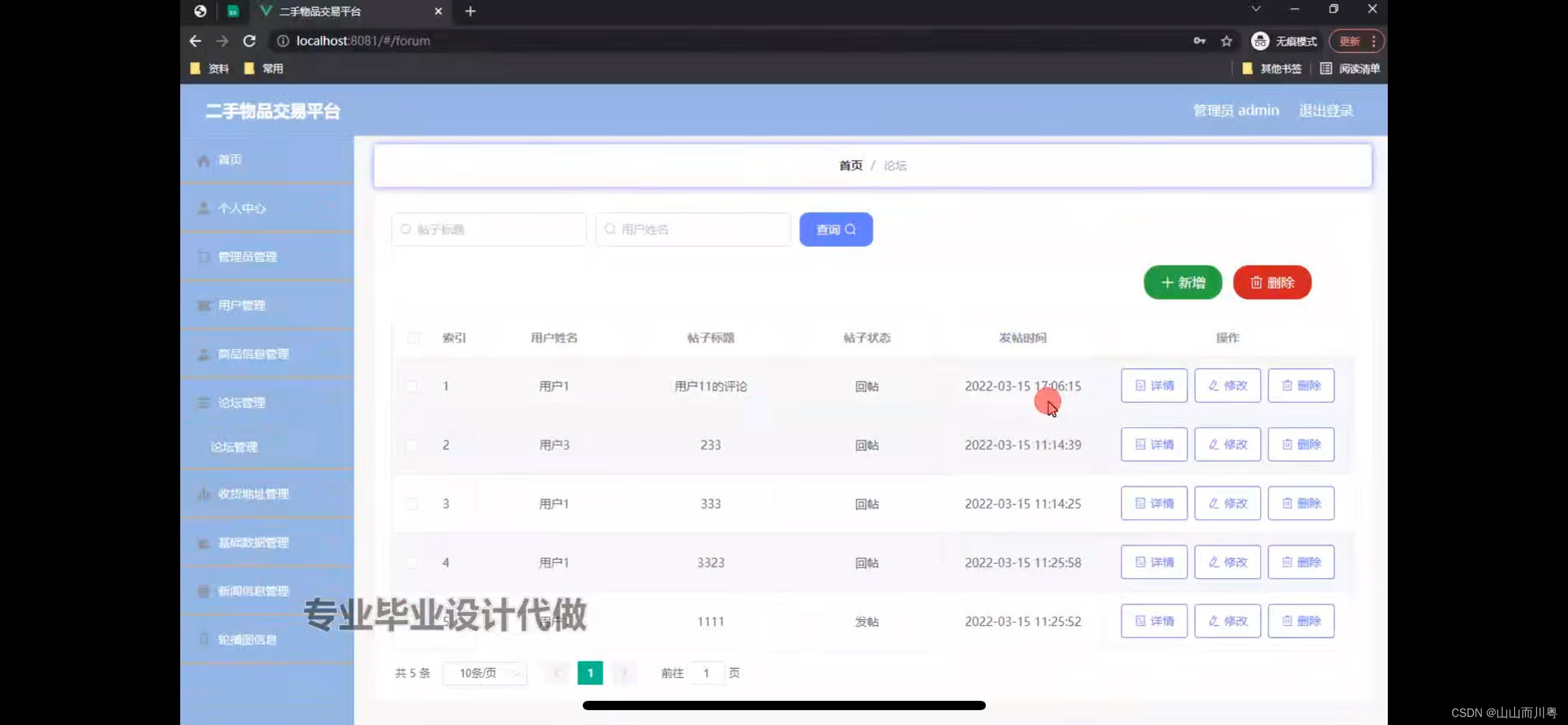Screen dimensions: 1568x725
Task: Focus the 前往 page number input
Action: coord(706,673)
